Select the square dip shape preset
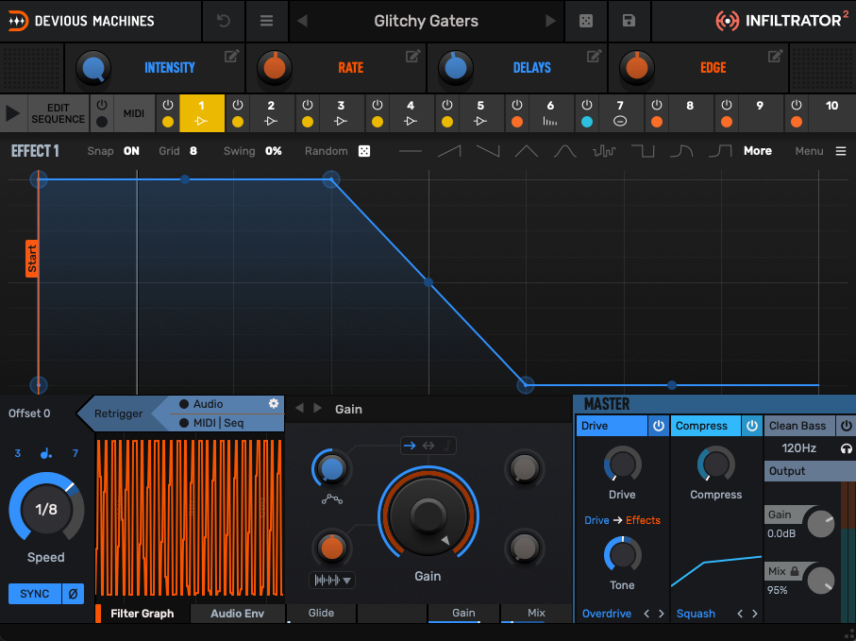This screenshot has width=856, height=641. coord(643,151)
